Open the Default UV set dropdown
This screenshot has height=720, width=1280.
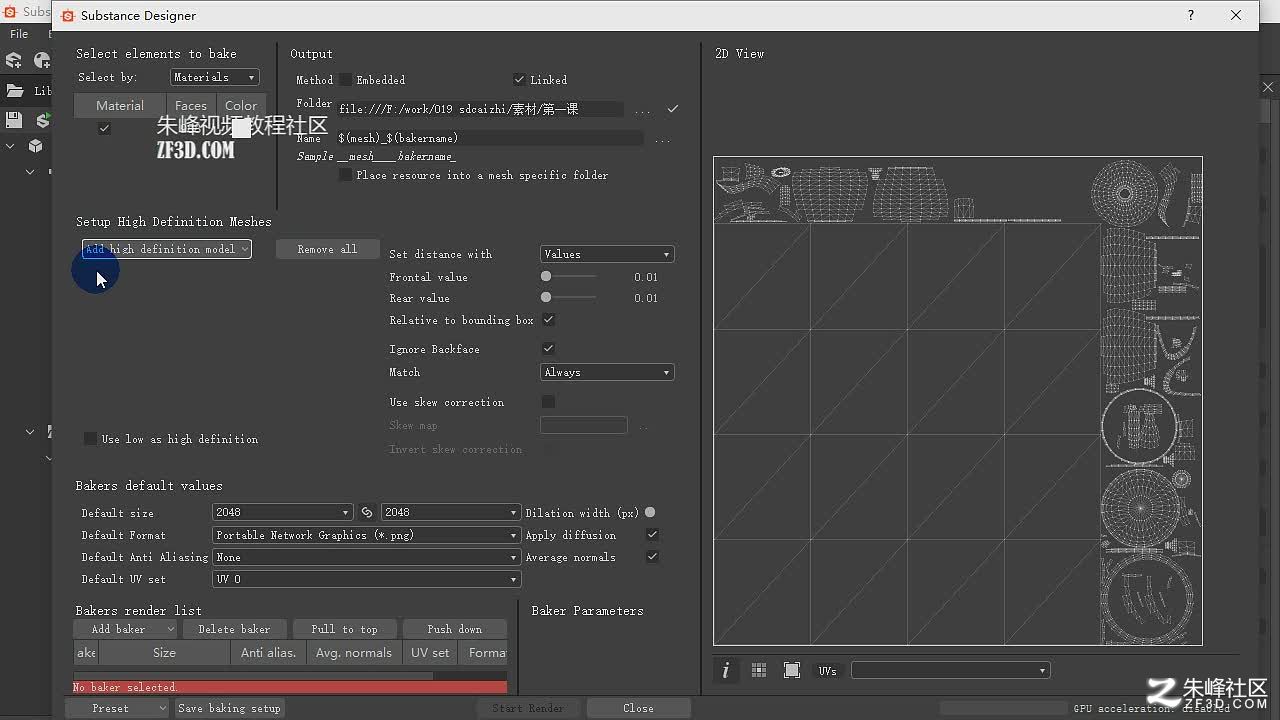point(366,579)
